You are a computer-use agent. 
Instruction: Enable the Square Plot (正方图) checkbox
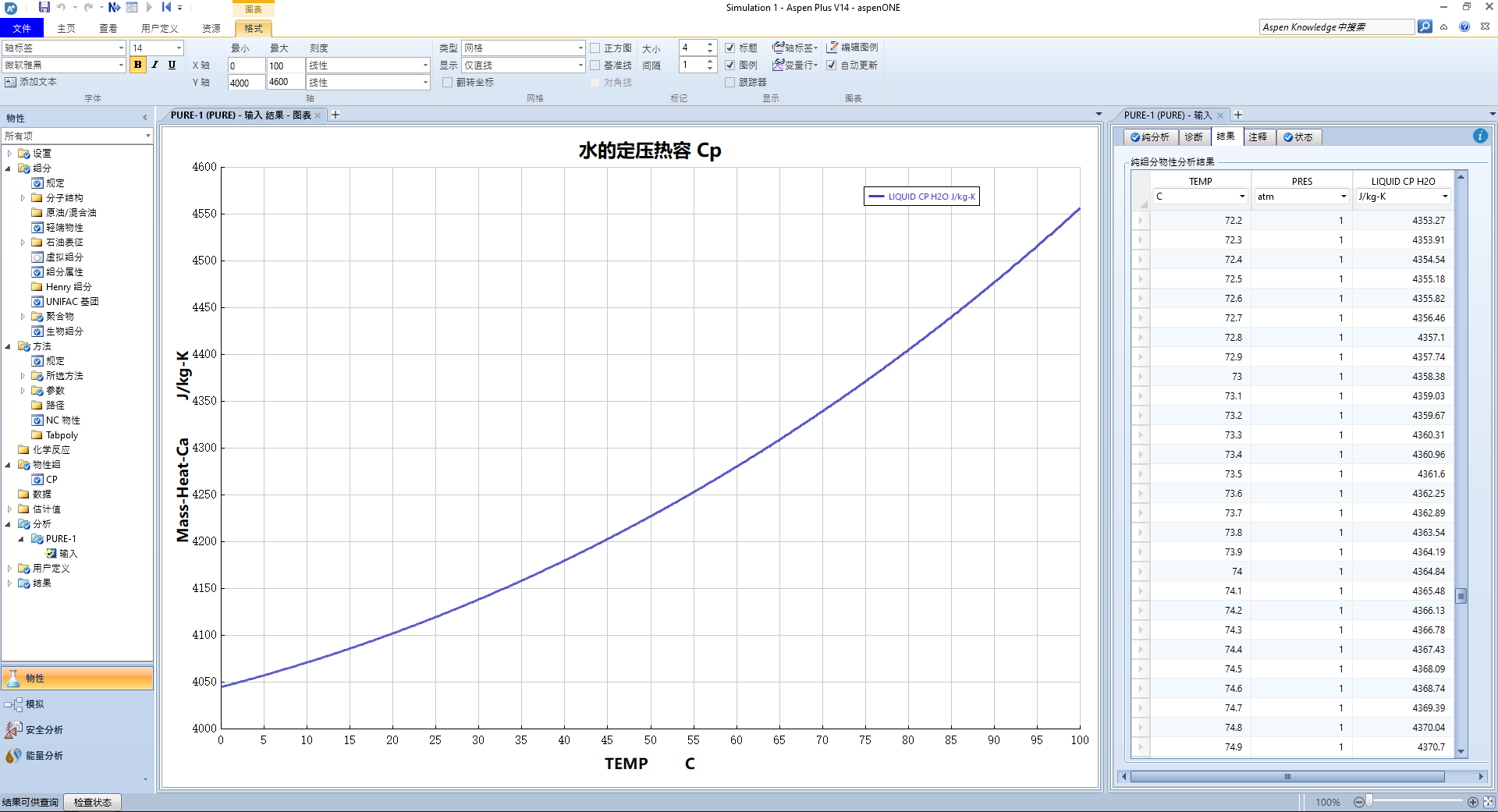595,48
